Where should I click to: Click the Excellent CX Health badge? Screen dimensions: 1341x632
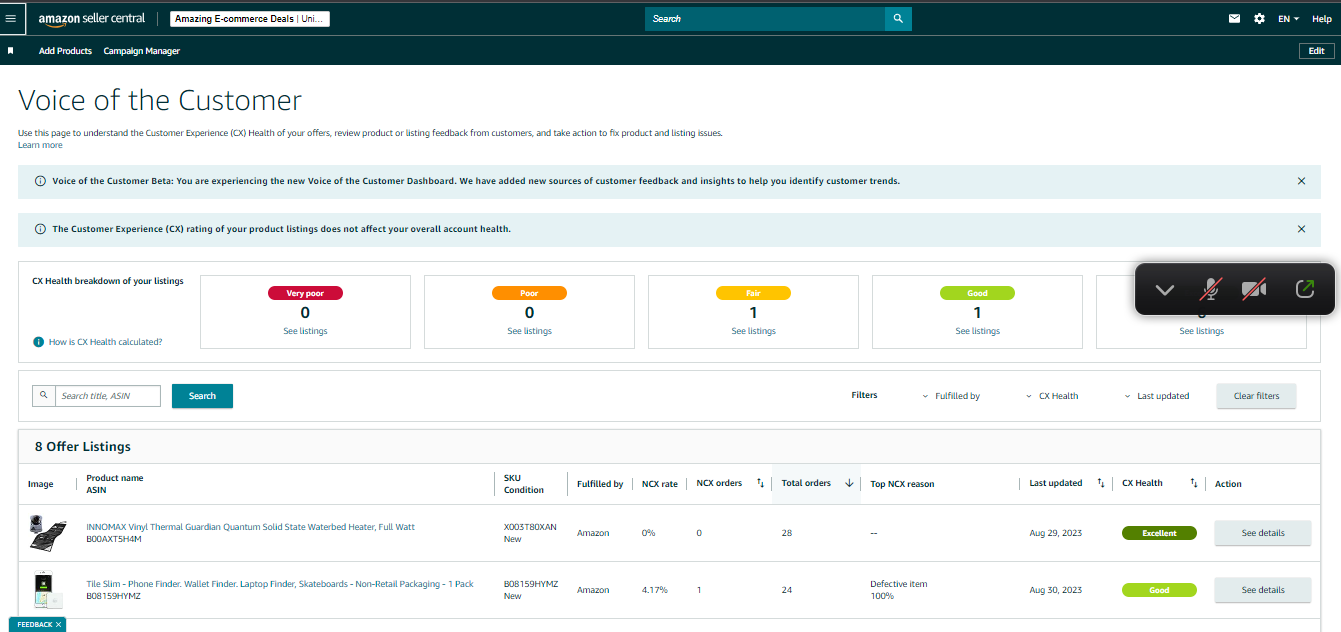click(x=1159, y=533)
